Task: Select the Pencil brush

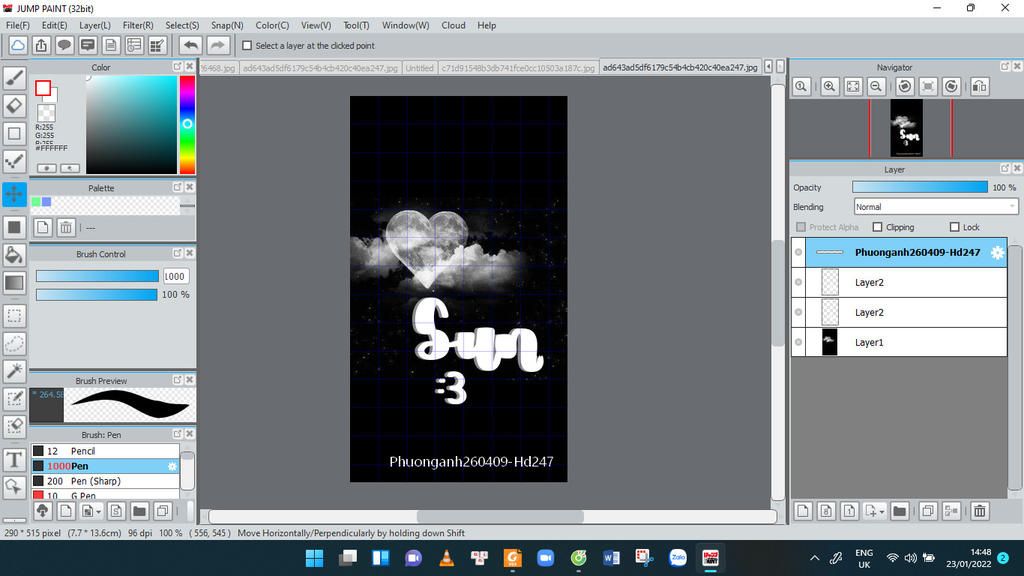Action: pos(105,451)
